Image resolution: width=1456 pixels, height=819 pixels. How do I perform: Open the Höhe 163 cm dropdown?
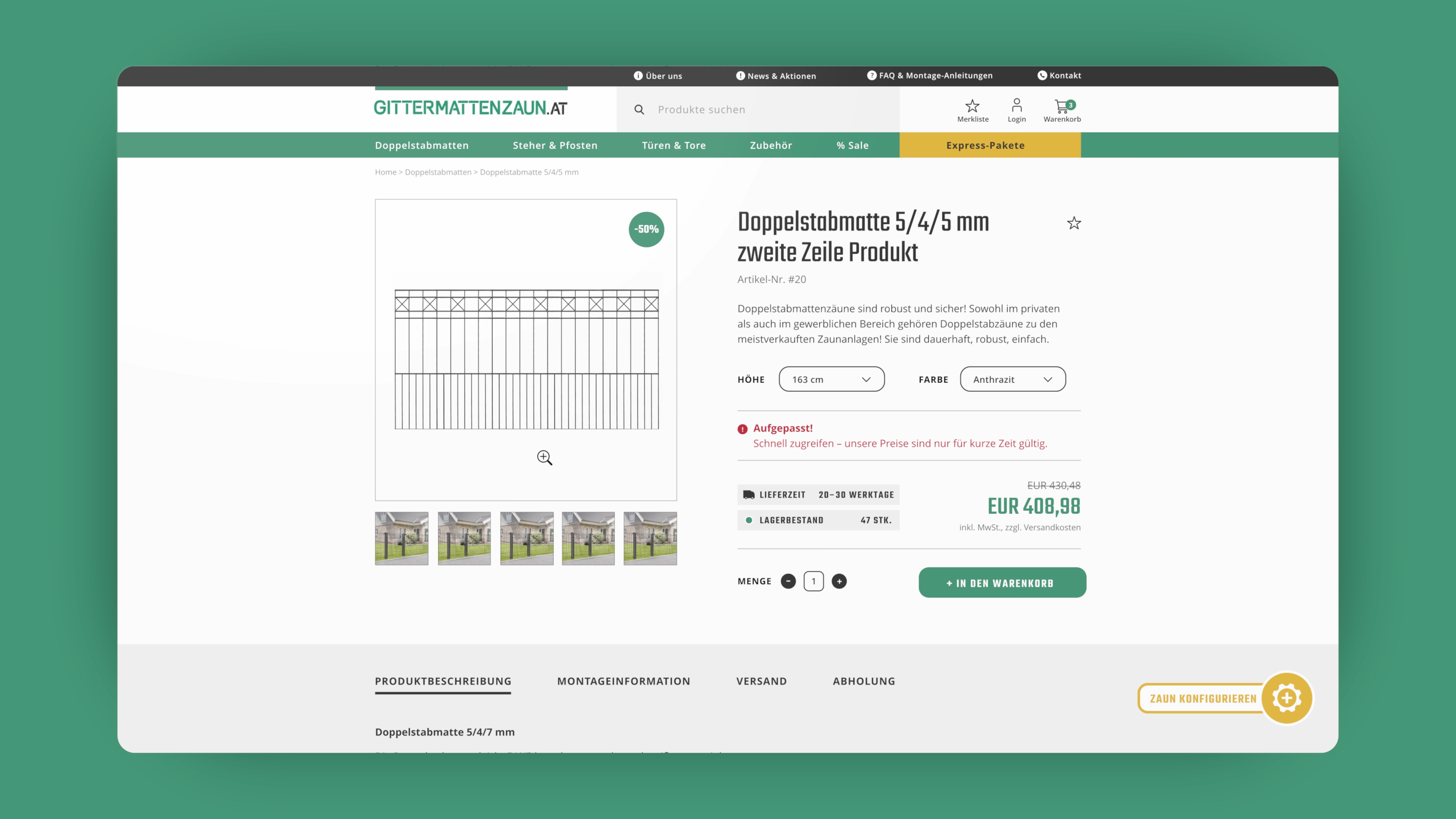coord(832,379)
